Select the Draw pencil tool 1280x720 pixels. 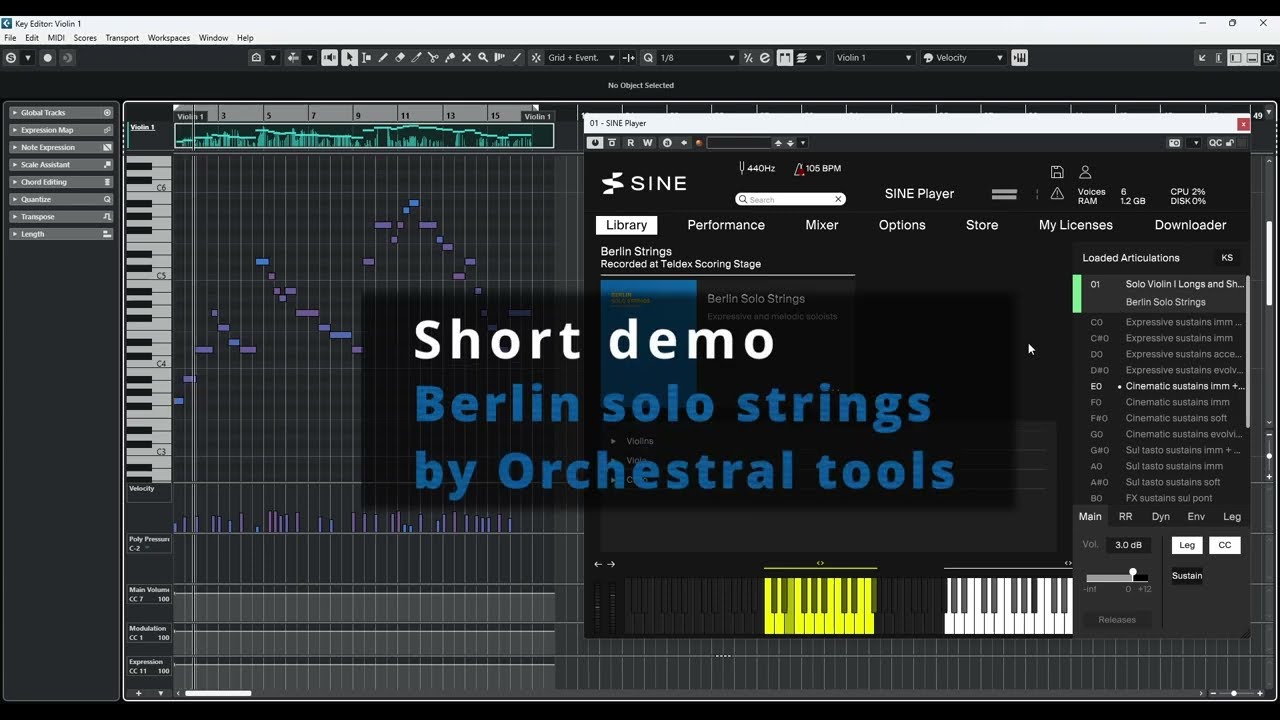coord(383,58)
